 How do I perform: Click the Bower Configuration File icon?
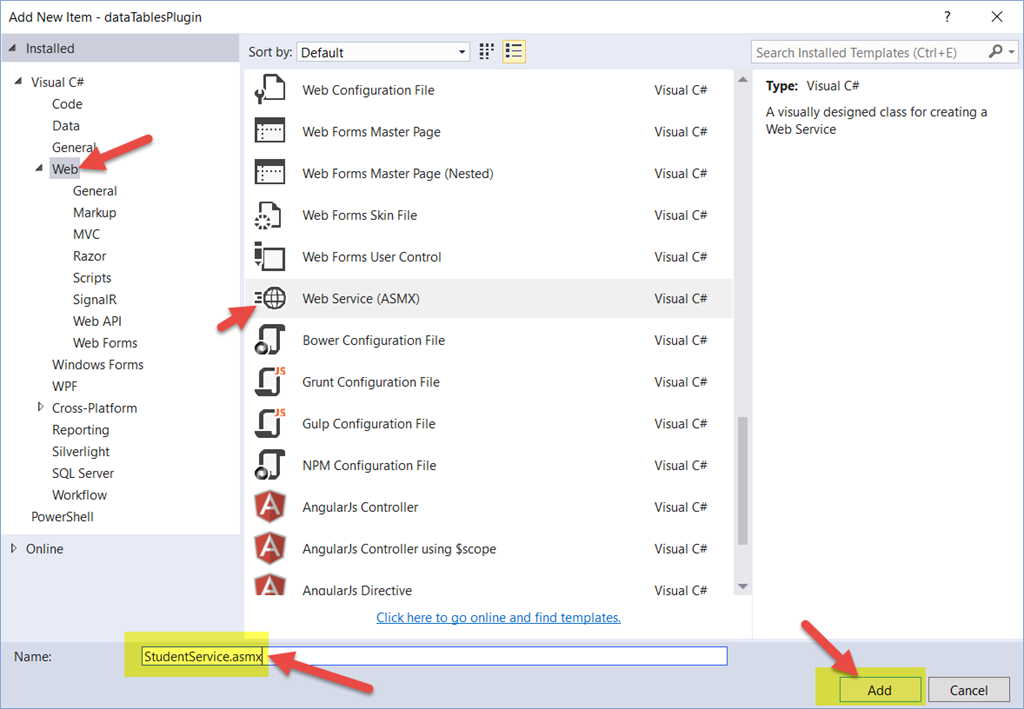pos(270,340)
